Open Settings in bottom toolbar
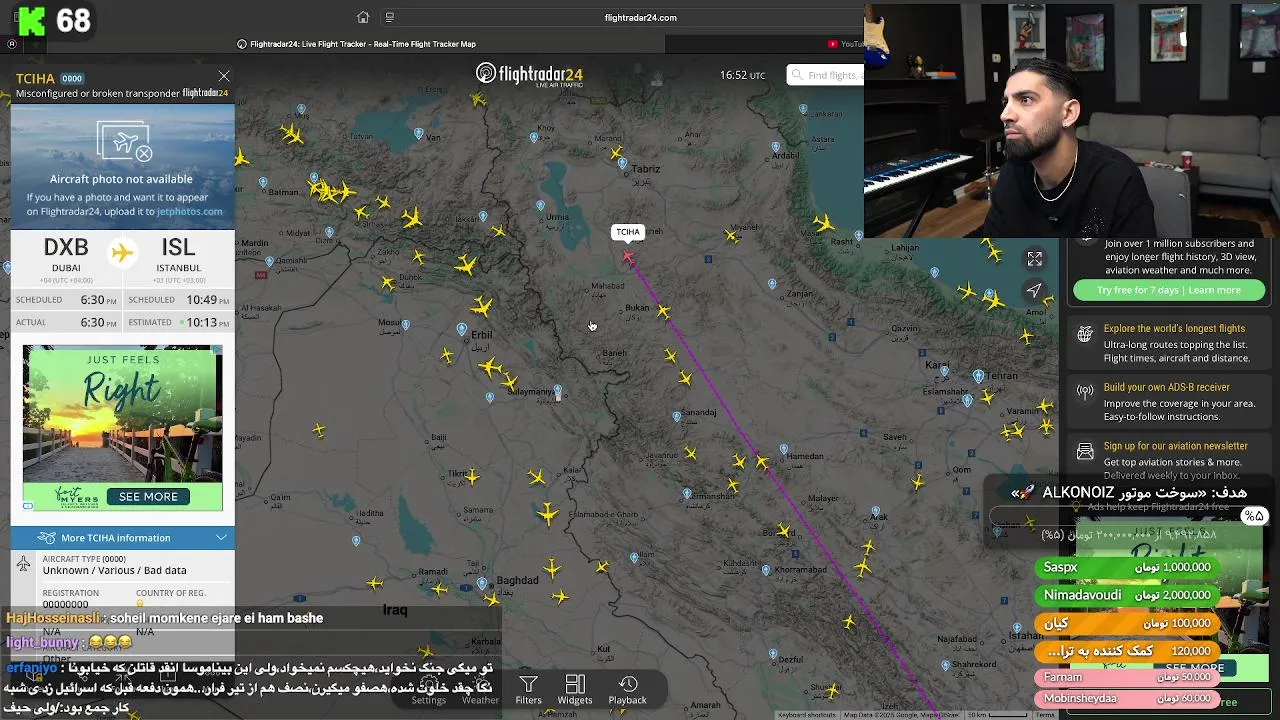 pos(428,692)
